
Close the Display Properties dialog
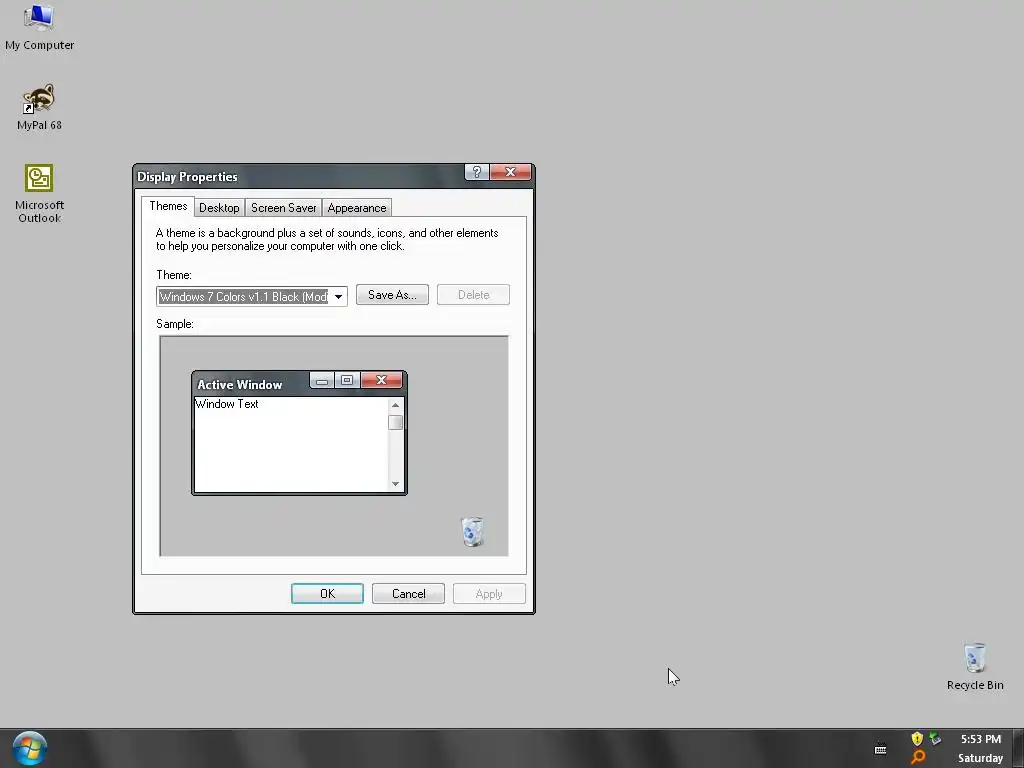510,172
